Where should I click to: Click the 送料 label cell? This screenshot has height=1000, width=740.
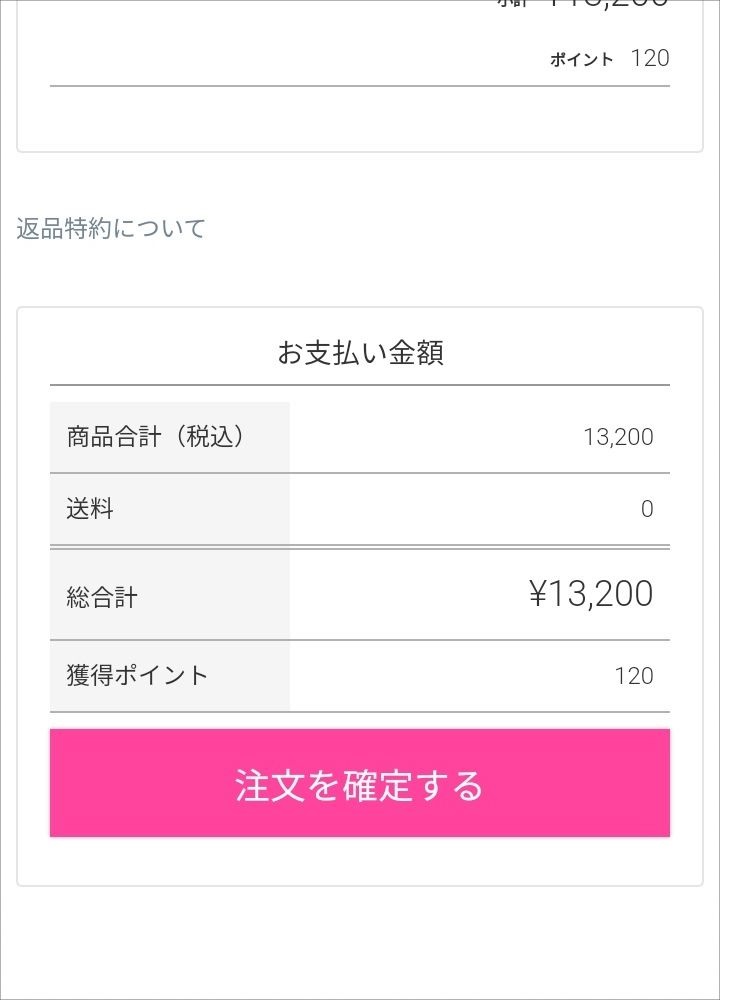91,509
